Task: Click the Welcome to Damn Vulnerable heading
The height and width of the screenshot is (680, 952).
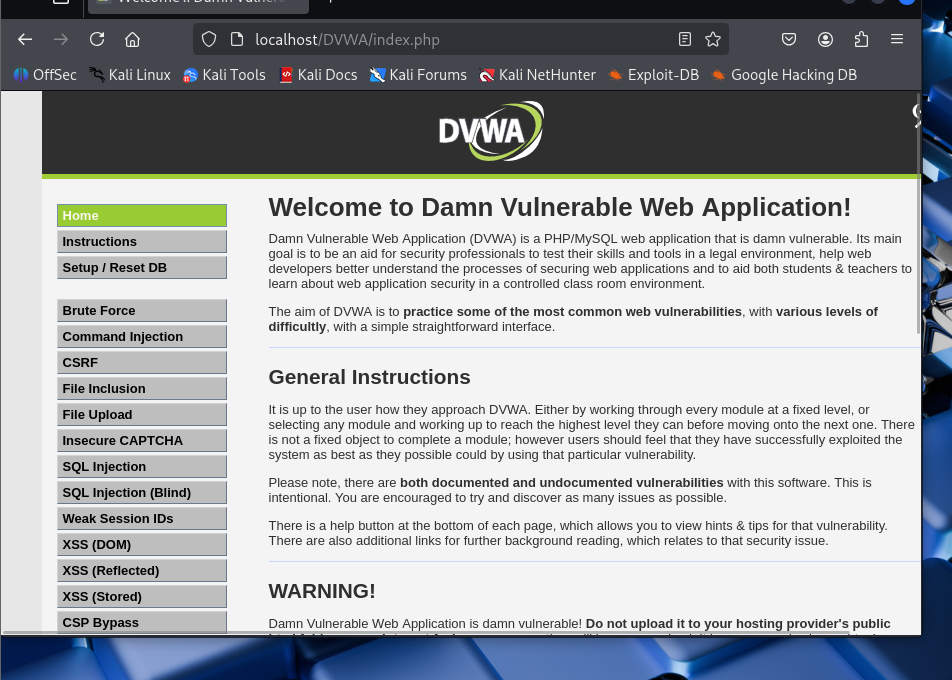Action: pyautogui.click(x=560, y=208)
